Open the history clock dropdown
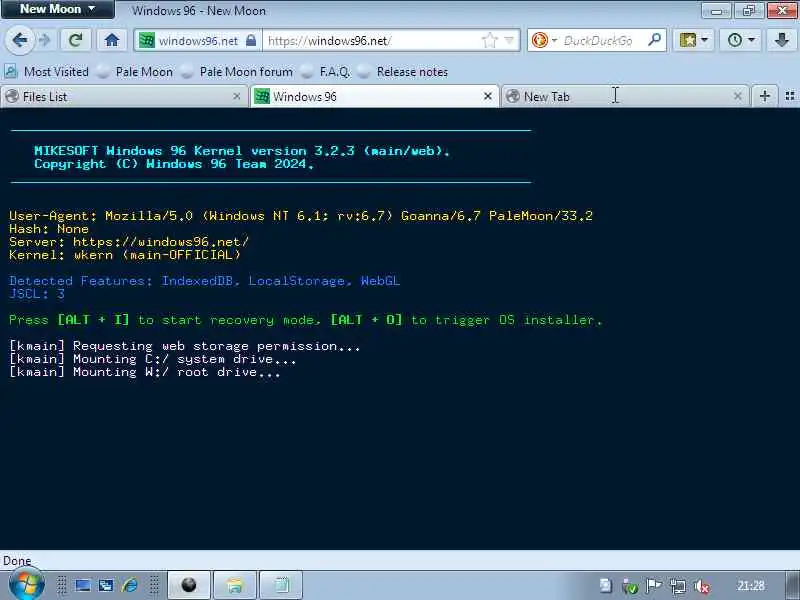This screenshot has width=800, height=600. pyautogui.click(x=741, y=40)
